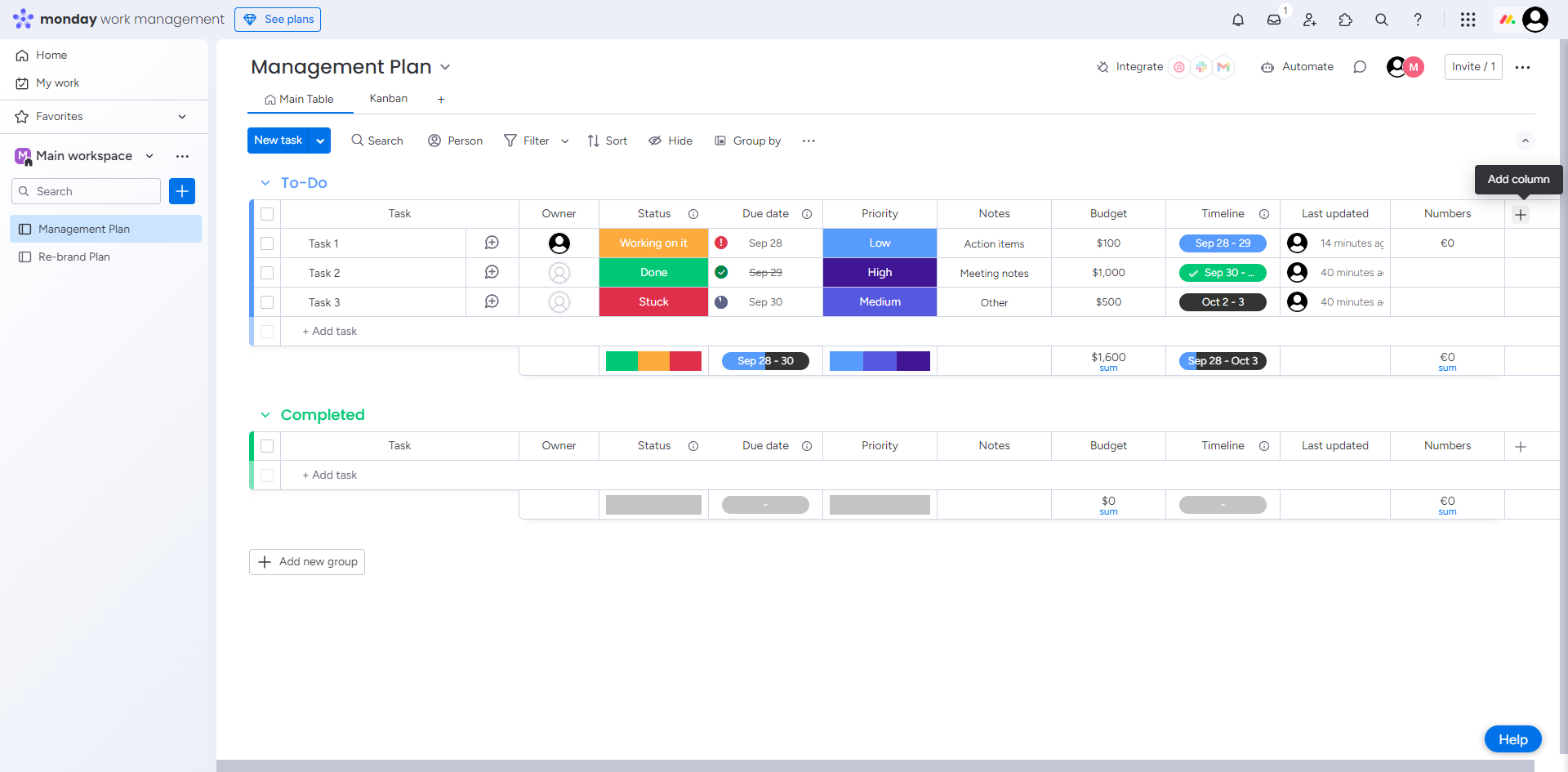This screenshot has width=1568, height=772.
Task: Add column with the plus icon in To-Do header
Action: point(1521,215)
